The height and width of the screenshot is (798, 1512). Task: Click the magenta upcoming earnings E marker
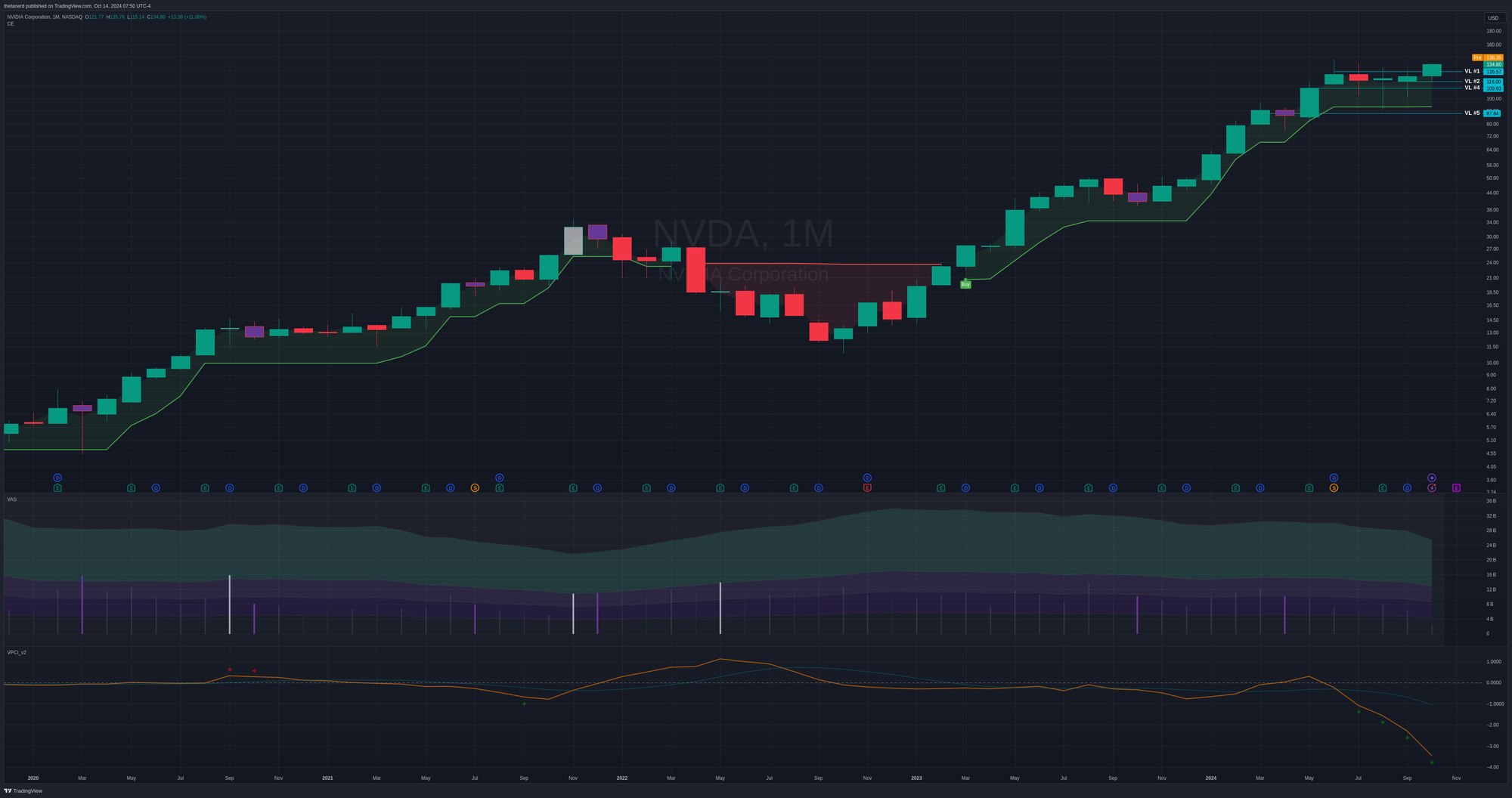point(1456,488)
